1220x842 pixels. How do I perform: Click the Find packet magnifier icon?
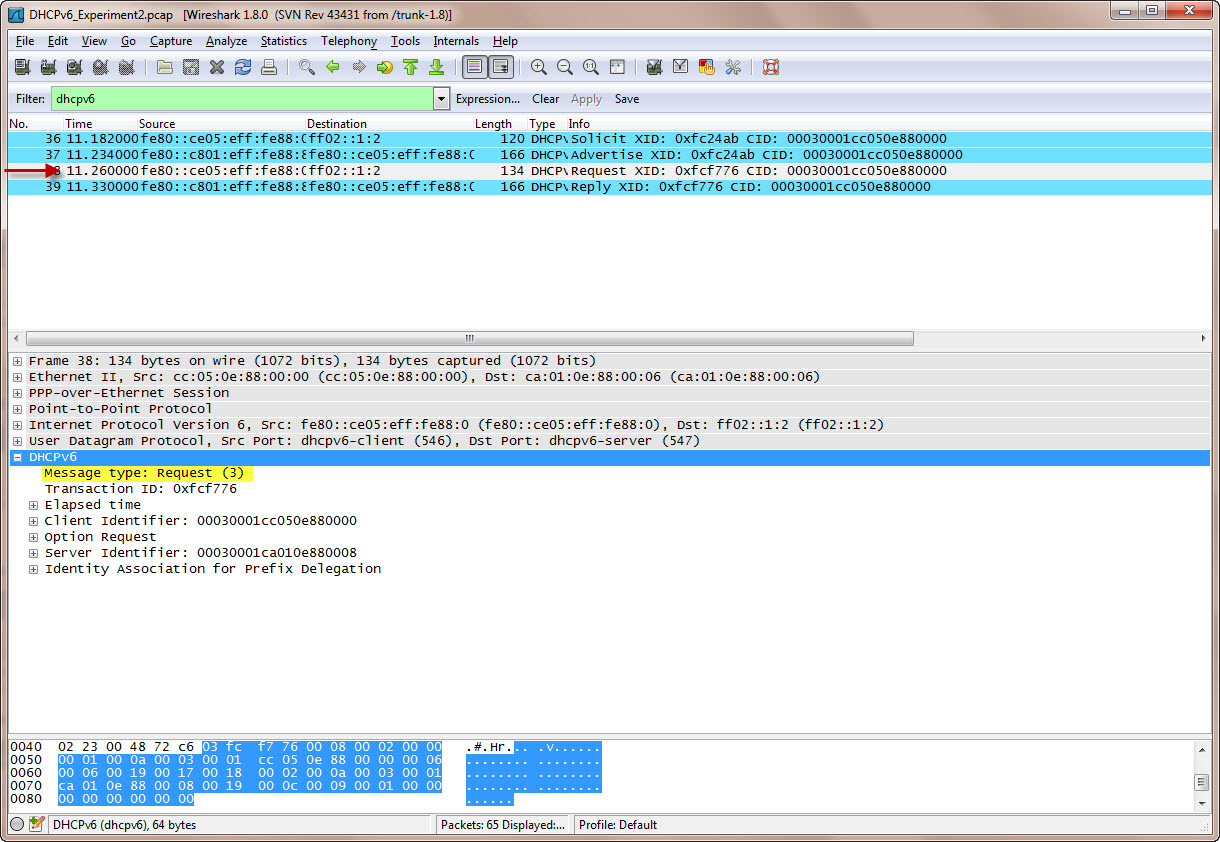point(307,67)
